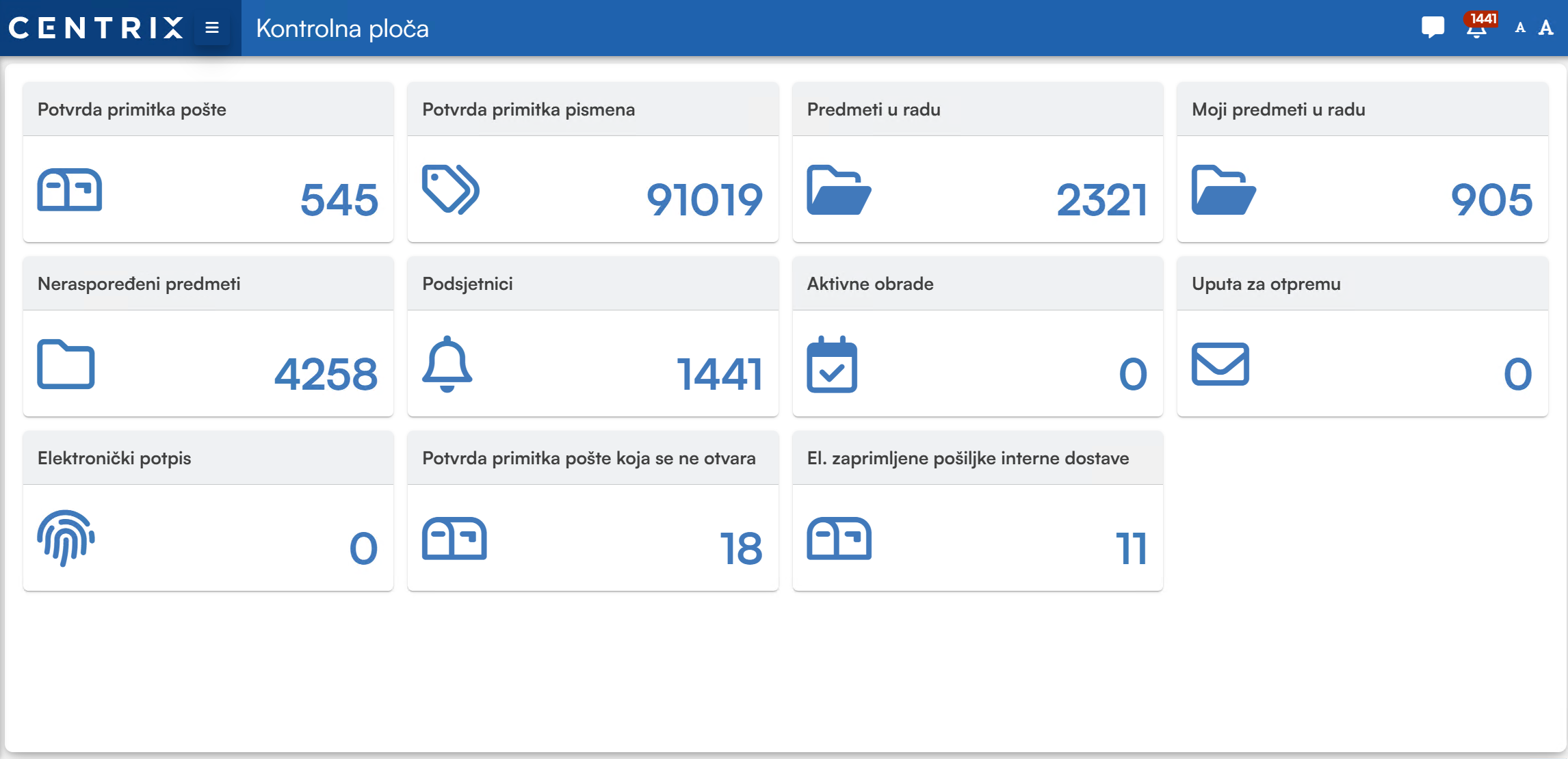Increase font size with large A

(x=1545, y=28)
